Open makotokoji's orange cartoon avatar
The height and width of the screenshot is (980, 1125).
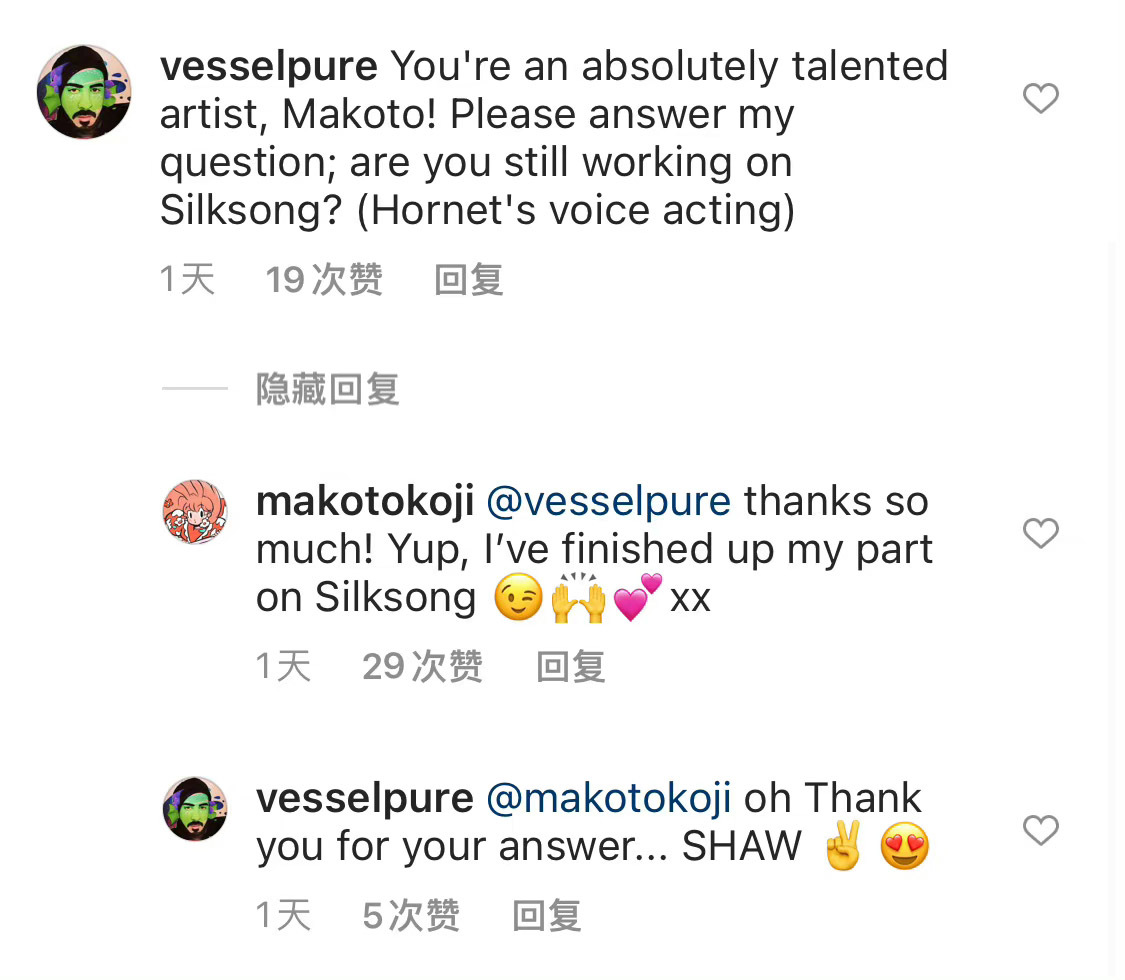click(195, 512)
